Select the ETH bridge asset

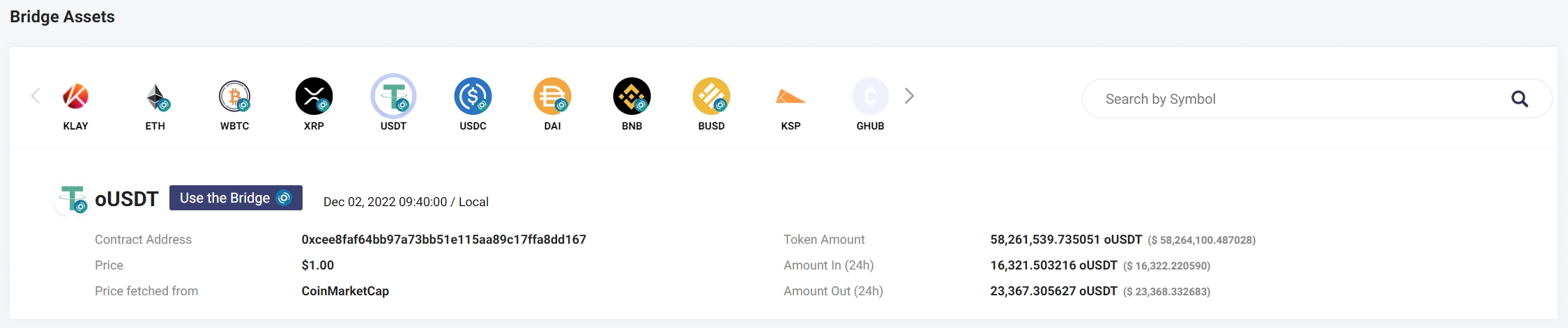(155, 97)
